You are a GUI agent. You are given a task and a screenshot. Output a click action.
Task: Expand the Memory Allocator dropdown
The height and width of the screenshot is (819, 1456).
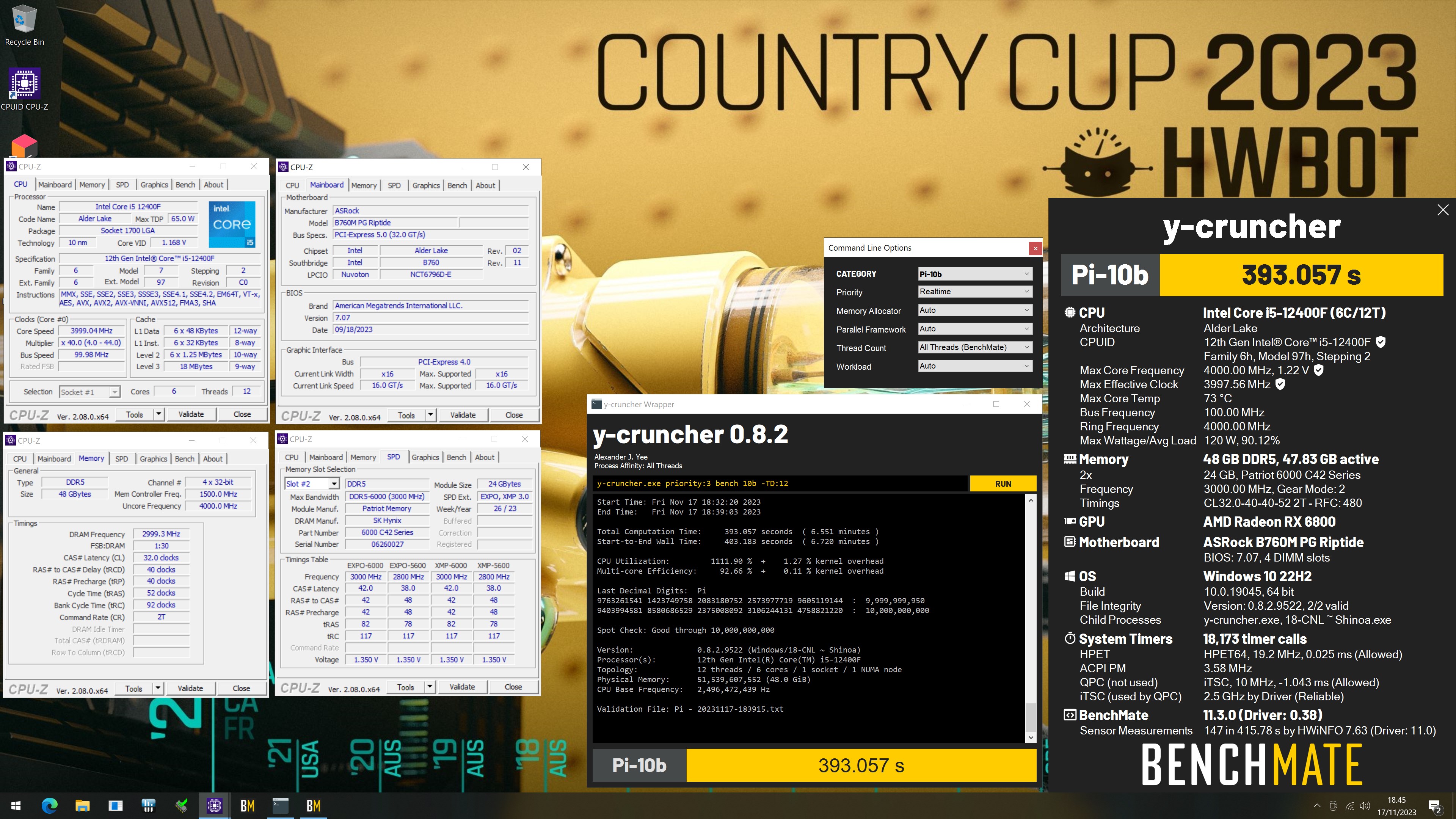(x=975, y=310)
